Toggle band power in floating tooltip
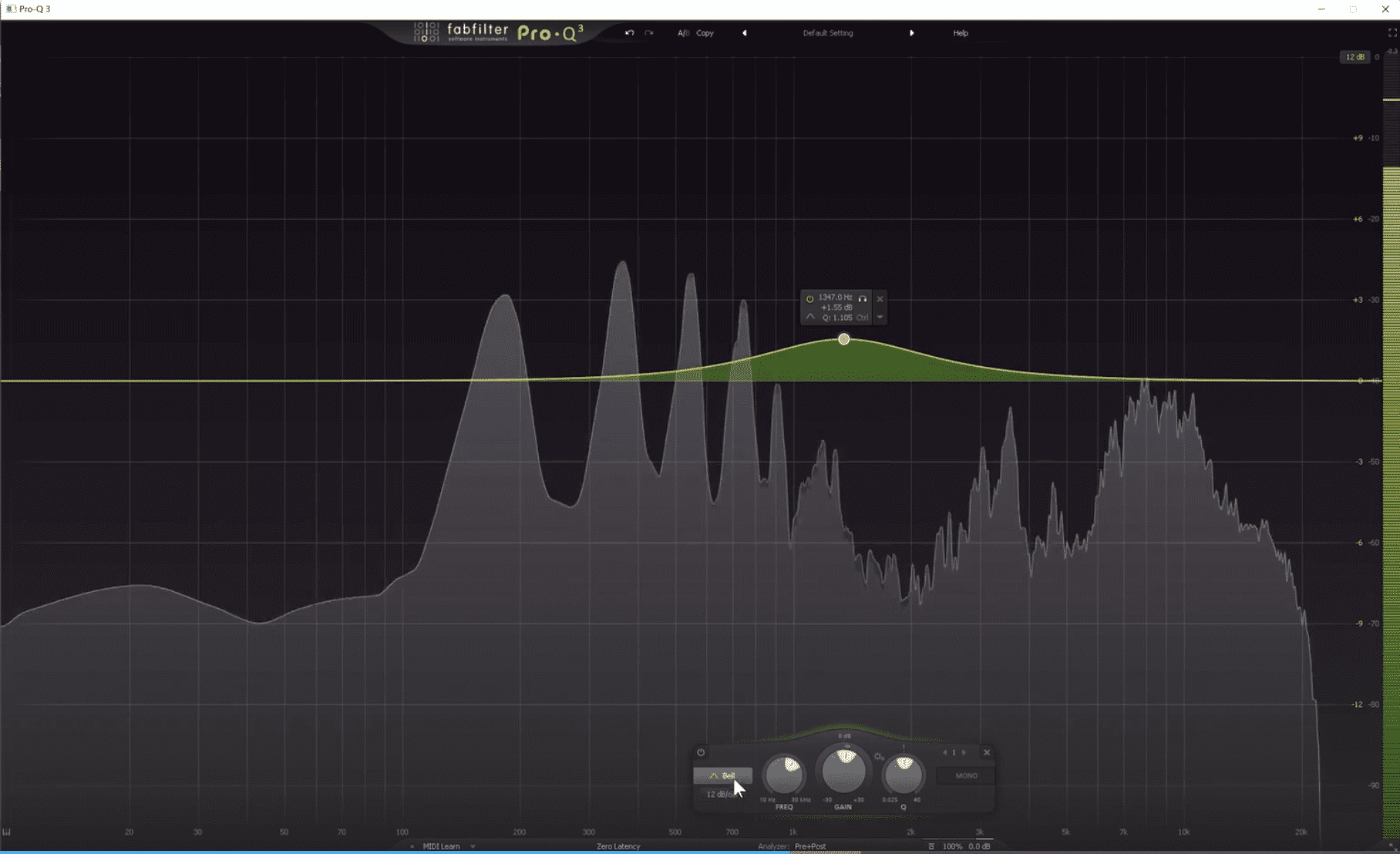The height and width of the screenshot is (854, 1400). pyautogui.click(x=809, y=298)
